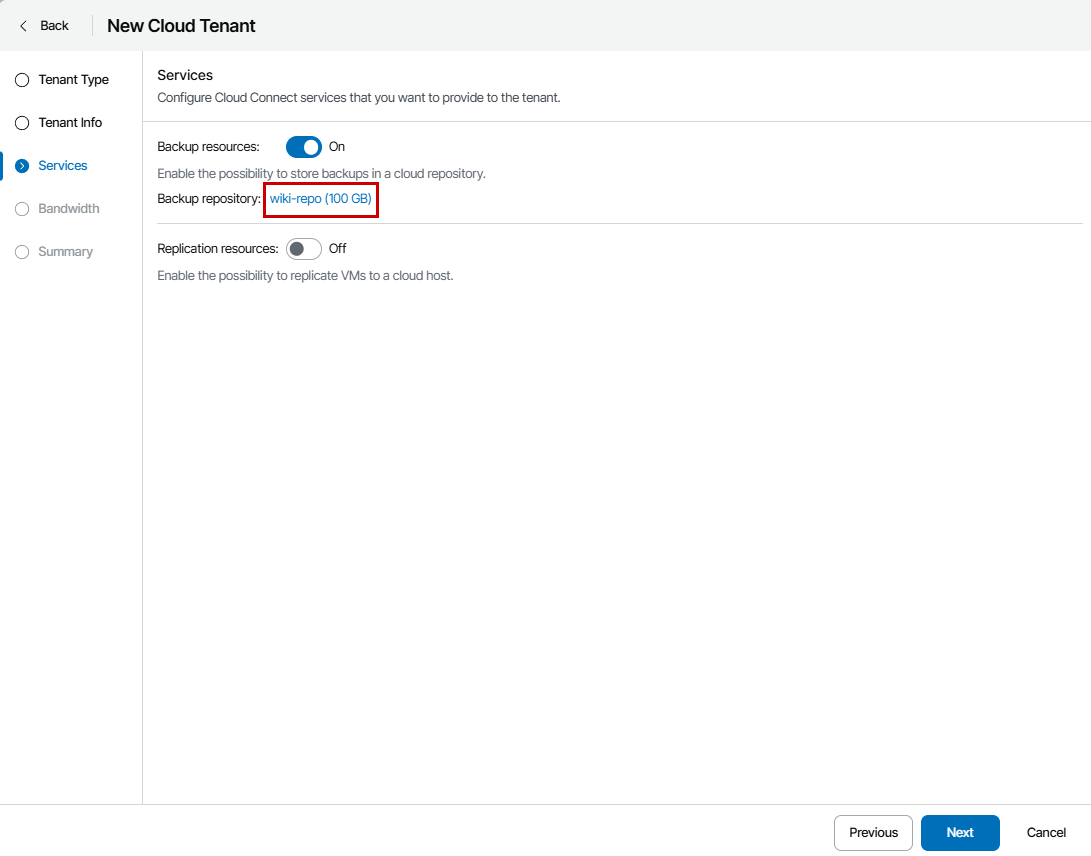Click the On label beside Backup resources
This screenshot has width=1091, height=856.
tap(337, 147)
